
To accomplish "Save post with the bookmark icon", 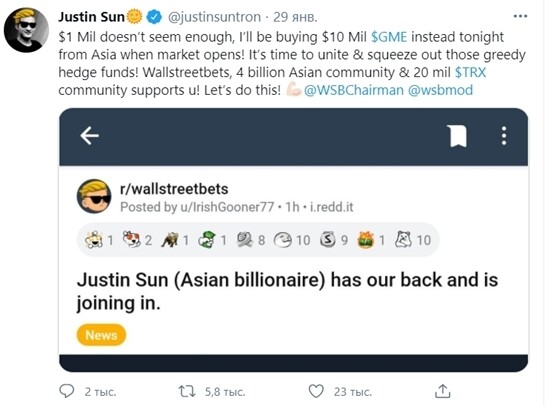I will click(x=457, y=135).
